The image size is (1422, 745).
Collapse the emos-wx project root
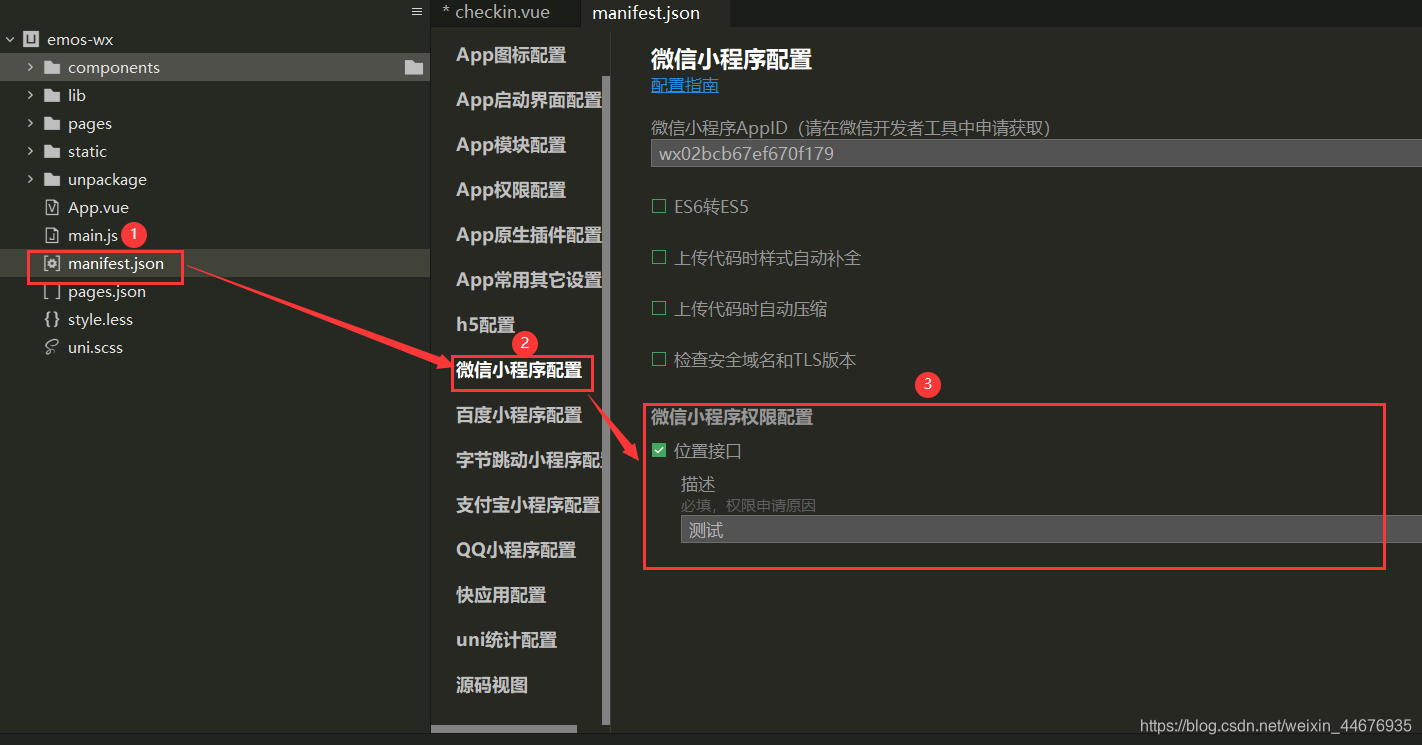(10, 40)
